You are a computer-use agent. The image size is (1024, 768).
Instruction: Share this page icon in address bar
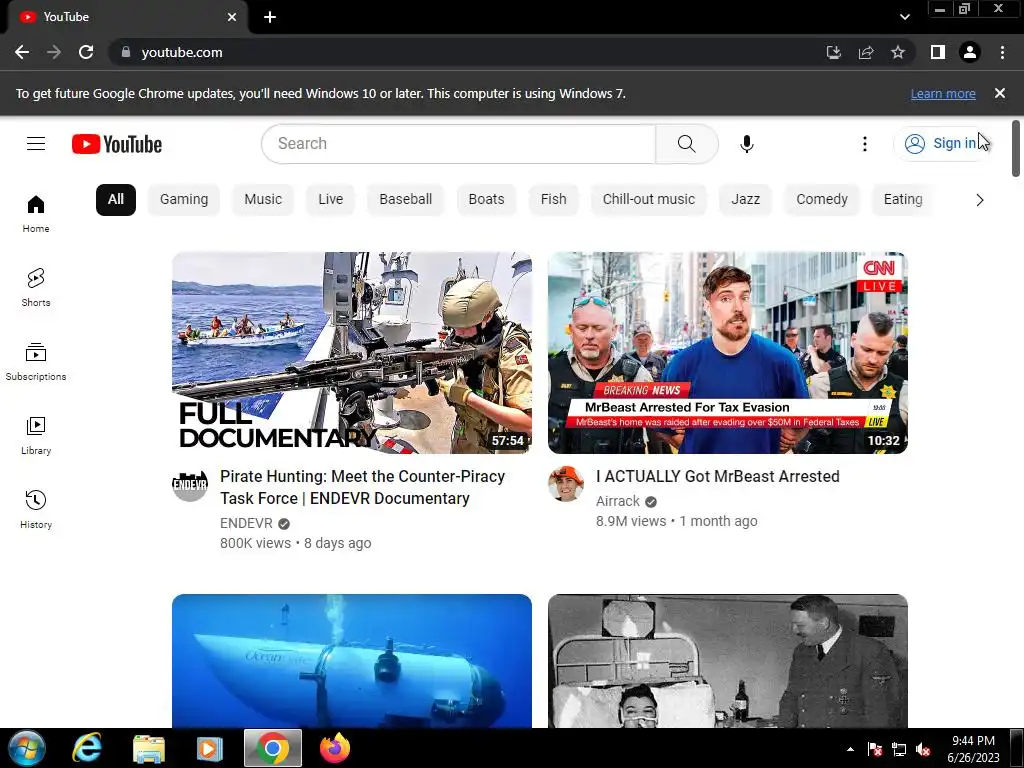click(866, 52)
